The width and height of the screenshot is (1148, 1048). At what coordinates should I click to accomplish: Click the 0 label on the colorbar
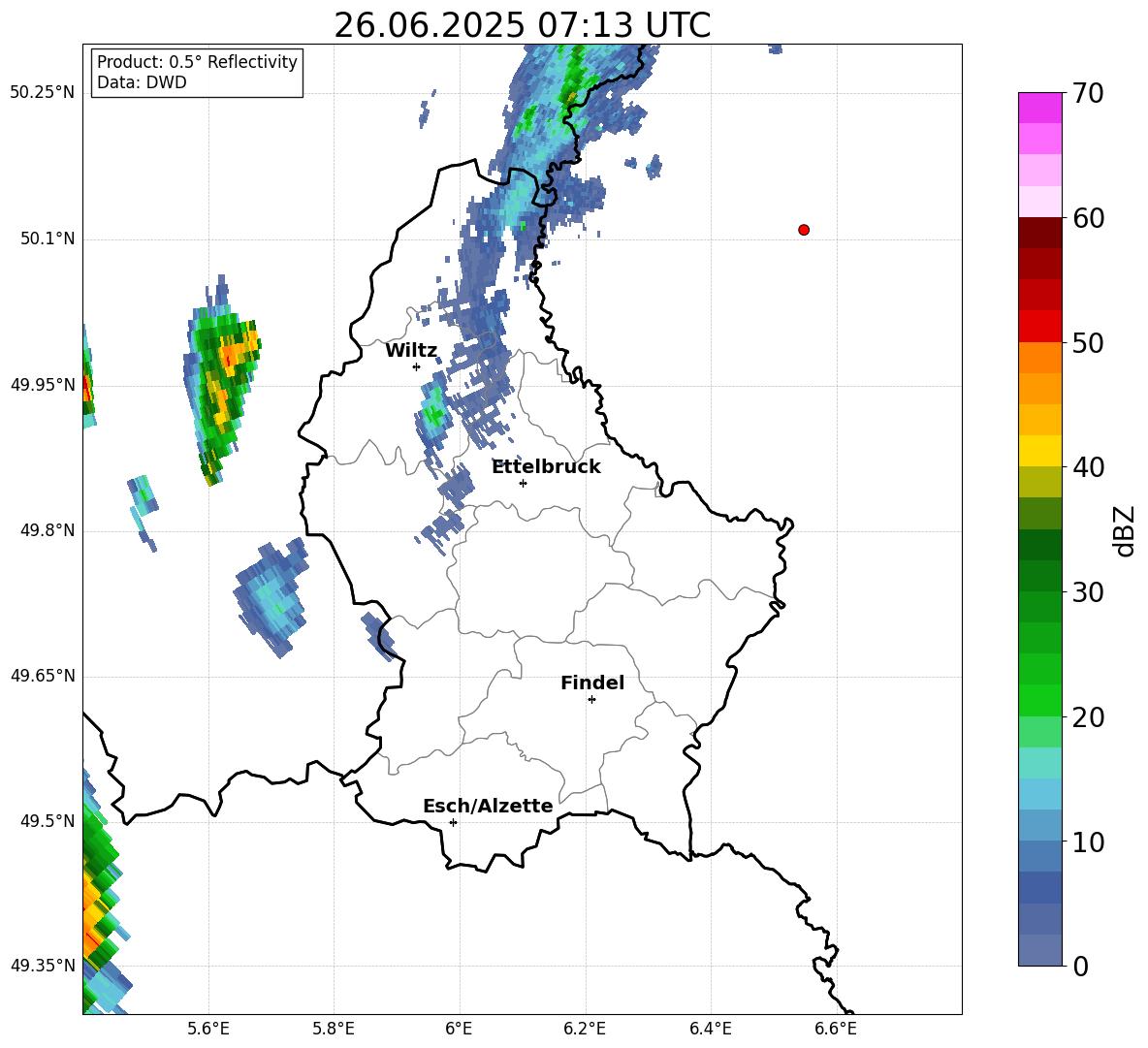pos(1080,966)
